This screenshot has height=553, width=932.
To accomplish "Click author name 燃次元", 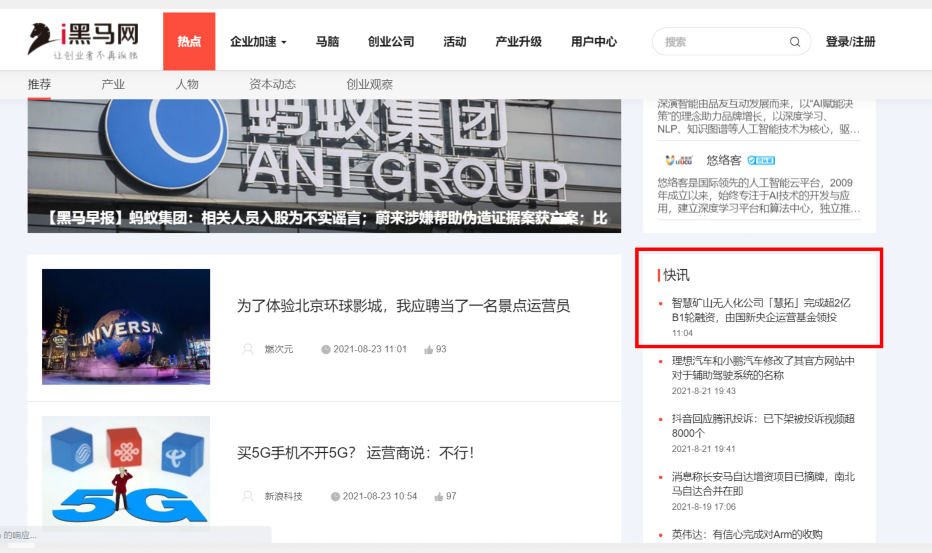I will coord(279,350).
